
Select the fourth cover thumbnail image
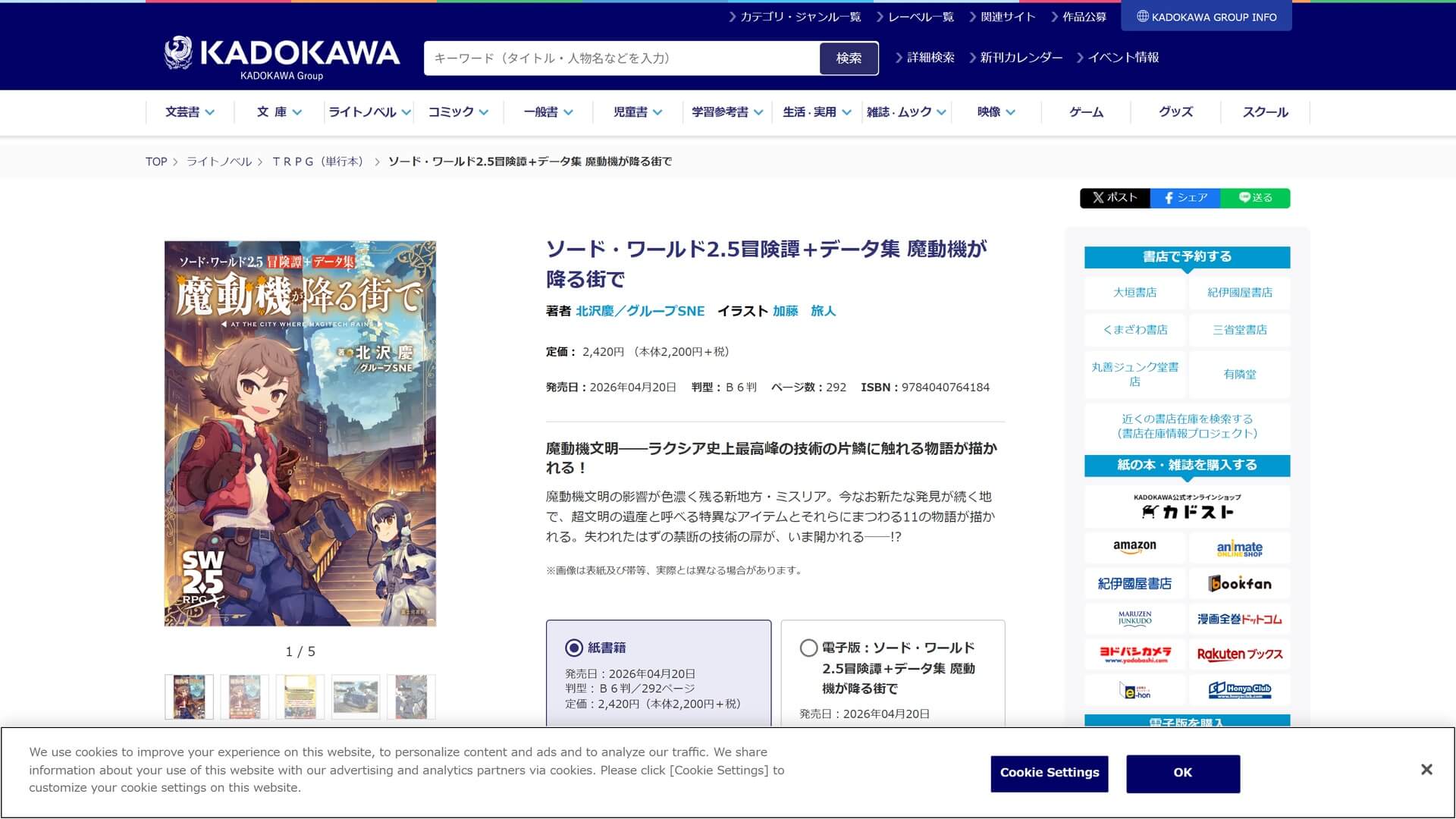tap(356, 696)
